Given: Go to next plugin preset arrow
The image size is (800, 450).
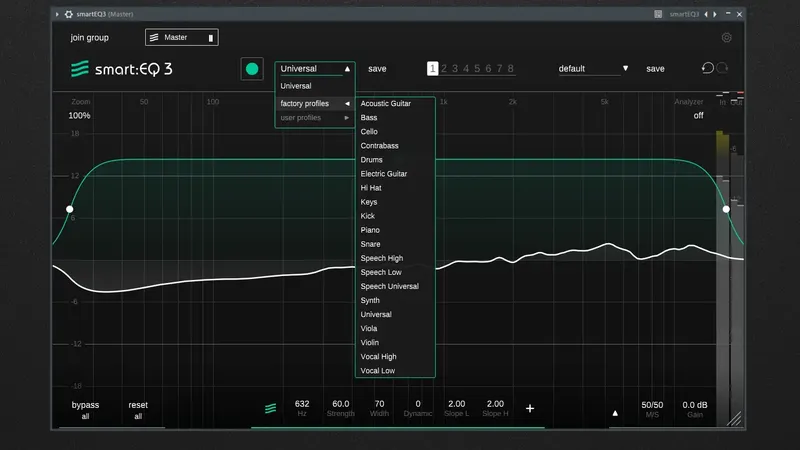Looking at the screenshot, I should 715,14.
